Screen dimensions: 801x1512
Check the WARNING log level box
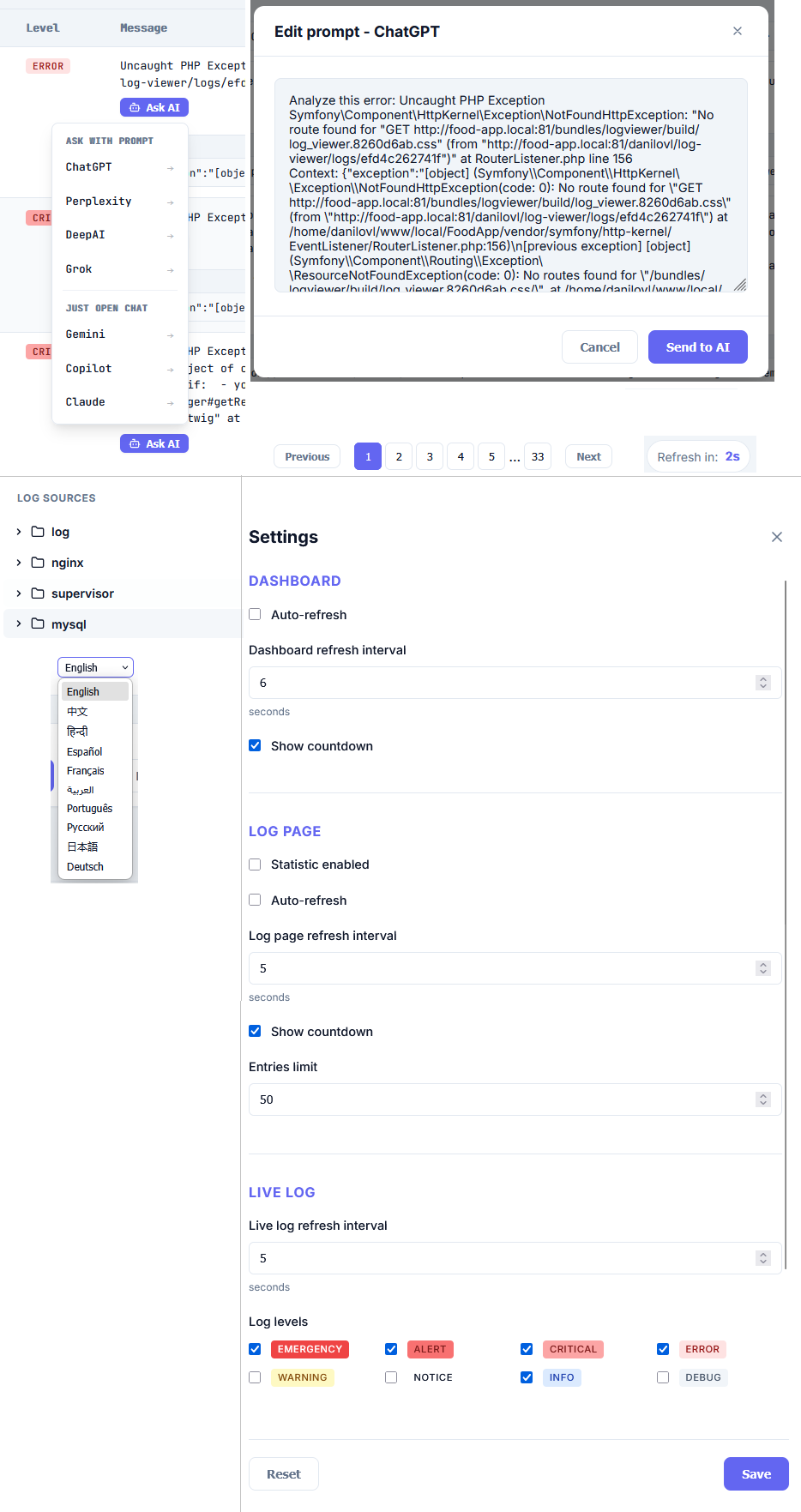[255, 1377]
